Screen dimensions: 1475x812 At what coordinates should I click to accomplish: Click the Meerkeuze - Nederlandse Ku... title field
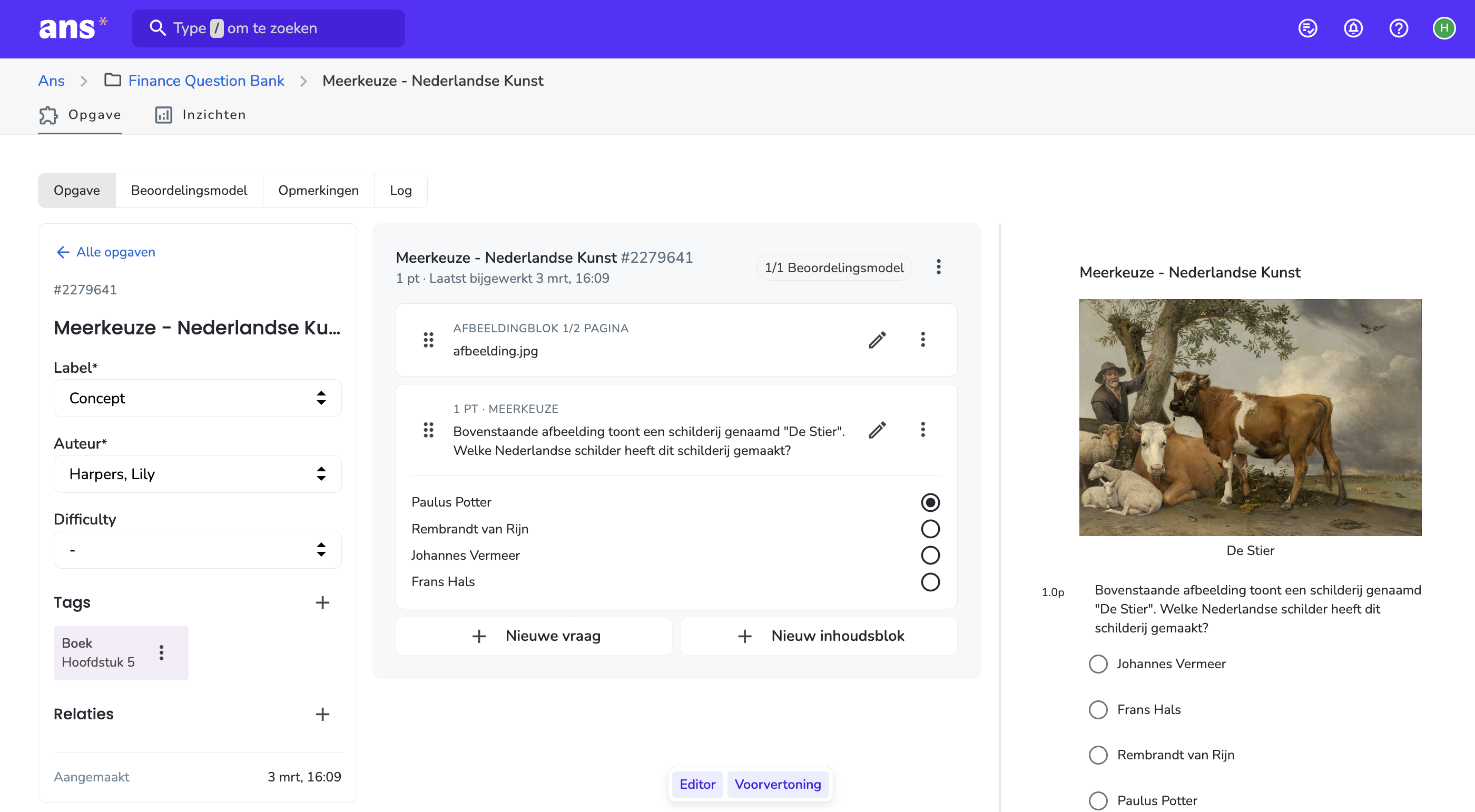click(x=198, y=328)
